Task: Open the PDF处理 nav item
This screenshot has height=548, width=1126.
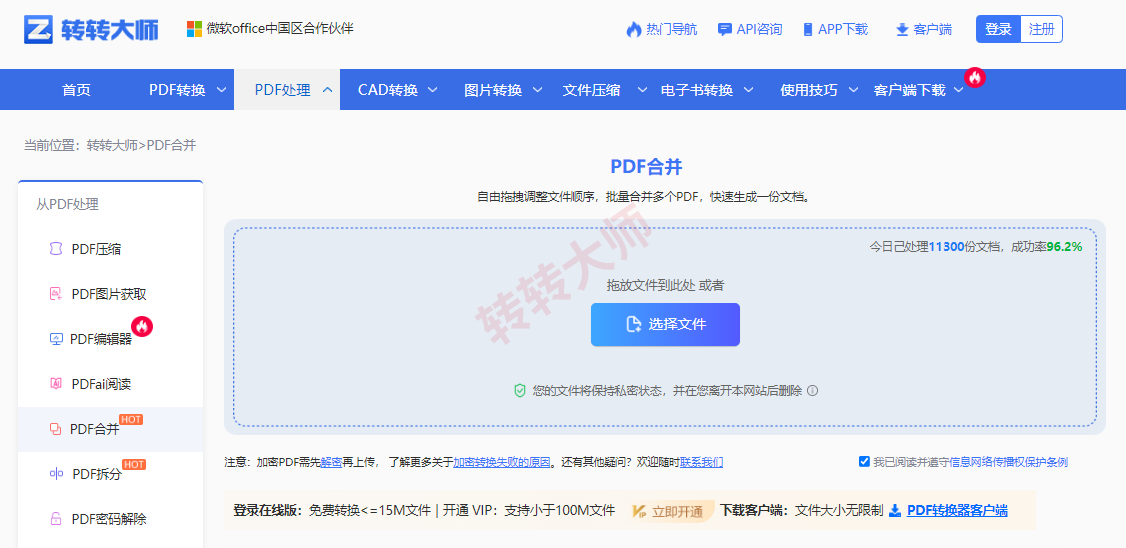Action: (282, 90)
